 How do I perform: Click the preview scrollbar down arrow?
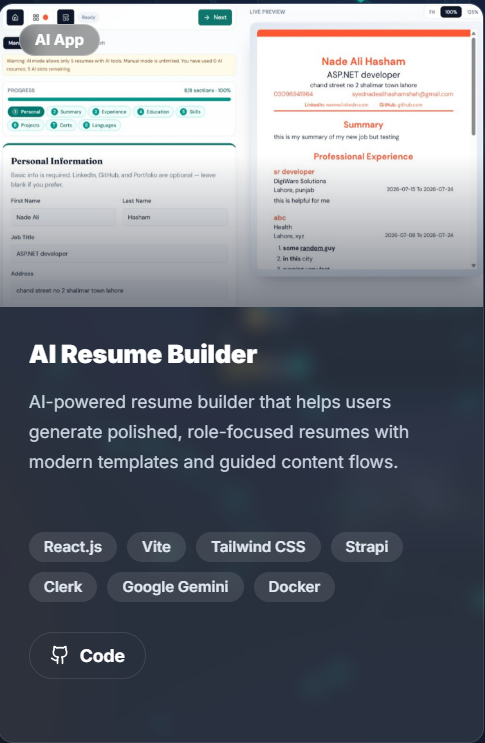[473, 265]
